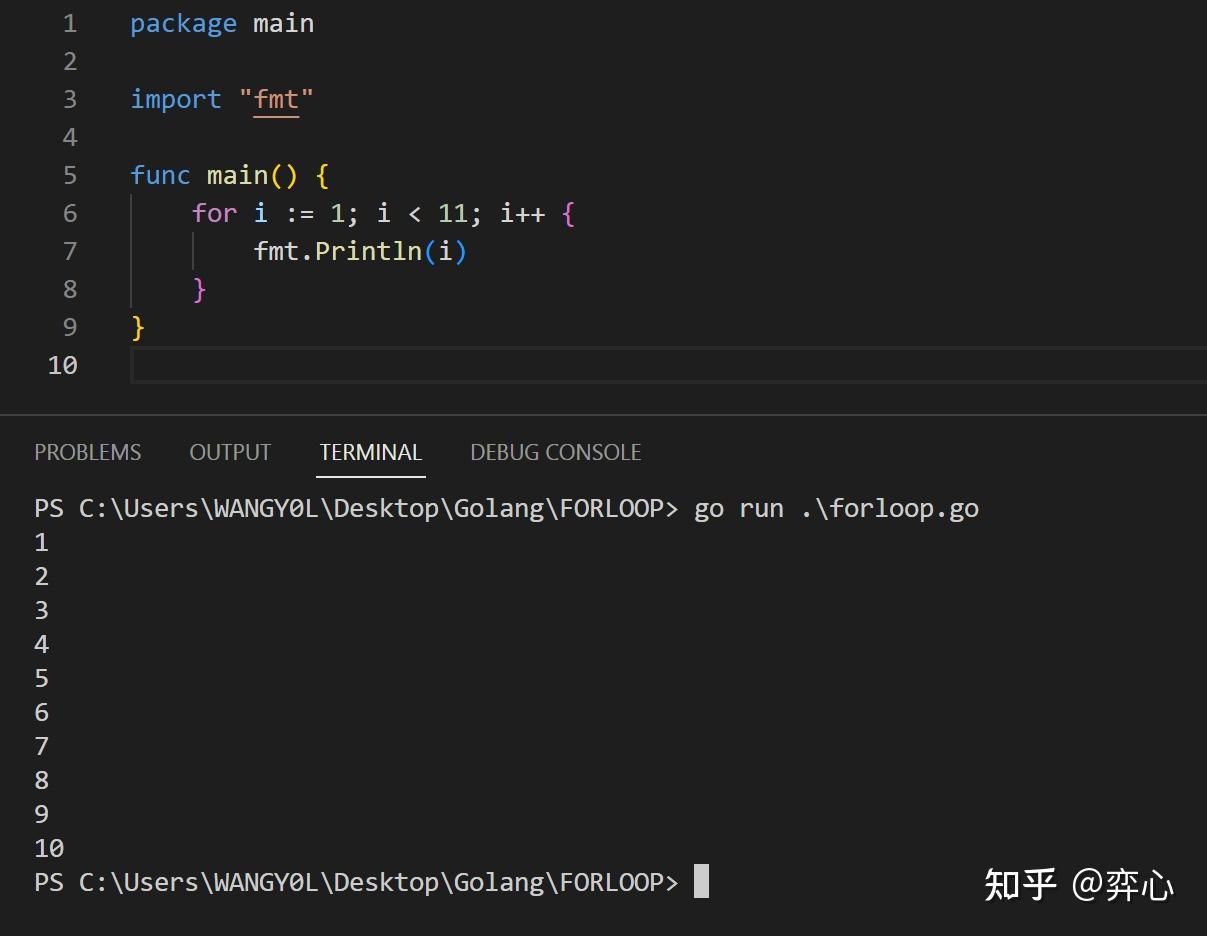Click the blinking terminal cursor block
Screen dimensions: 1207x936
701,882
